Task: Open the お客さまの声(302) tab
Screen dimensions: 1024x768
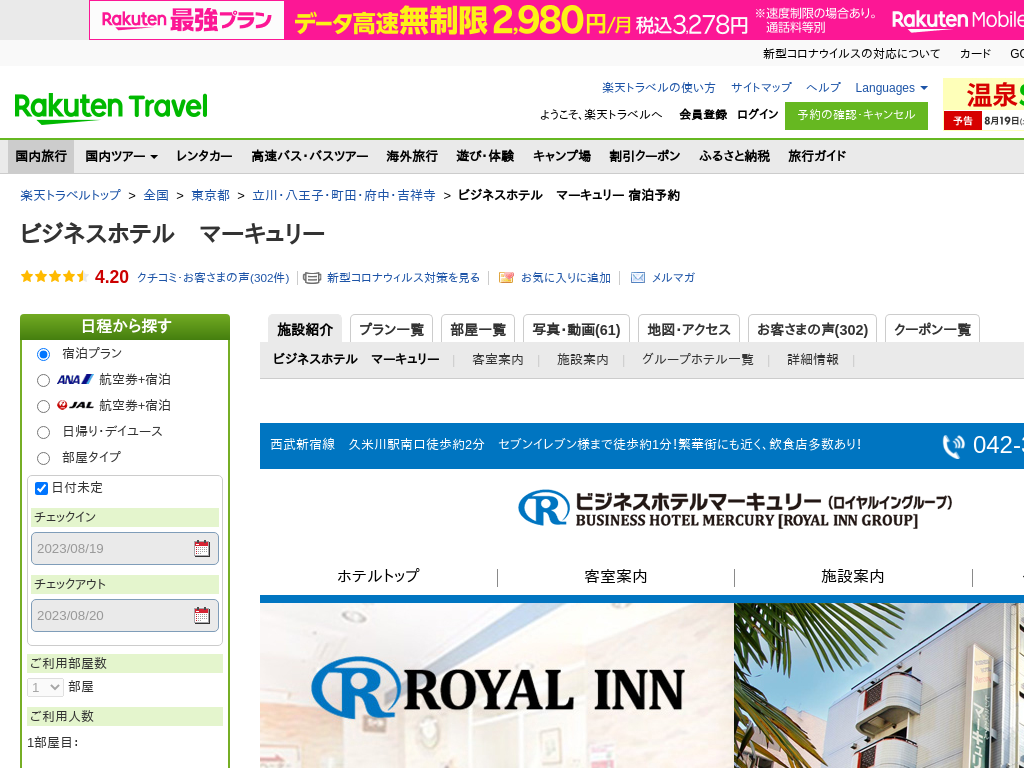Action: (812, 329)
